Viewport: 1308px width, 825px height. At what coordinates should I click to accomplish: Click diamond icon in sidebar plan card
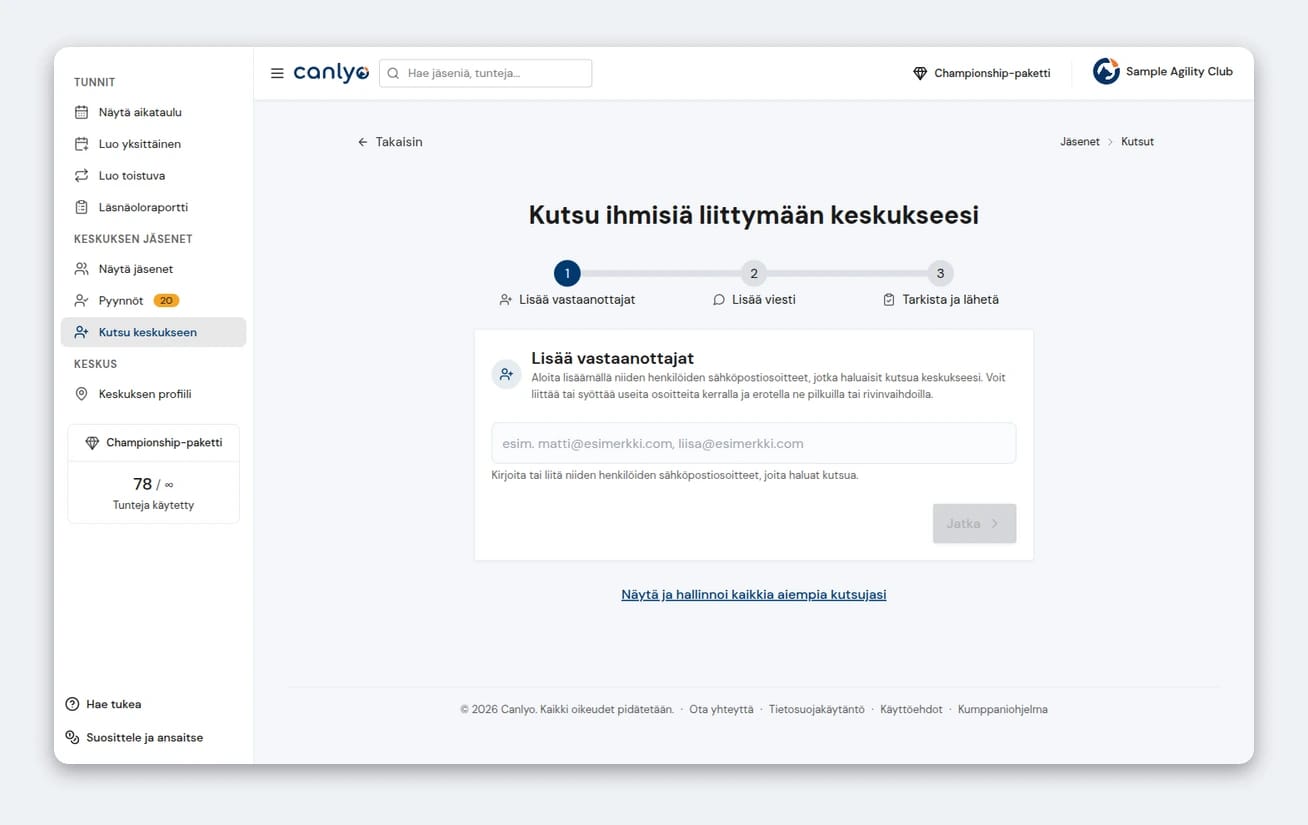[92, 442]
